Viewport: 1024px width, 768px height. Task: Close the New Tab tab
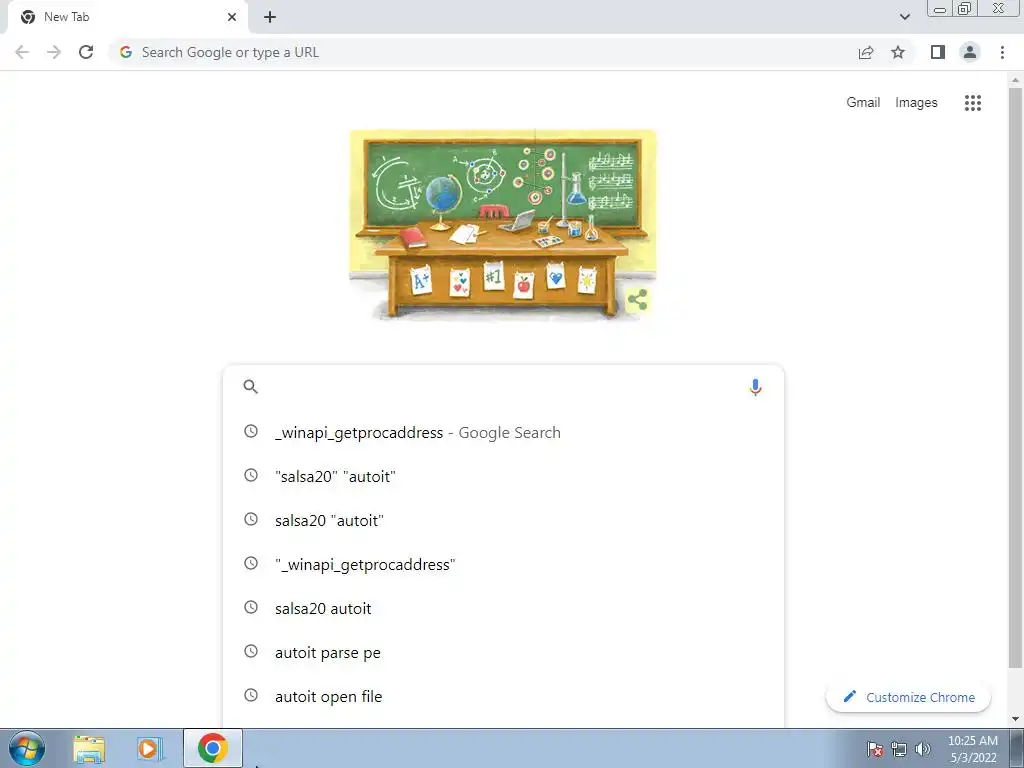(x=232, y=17)
